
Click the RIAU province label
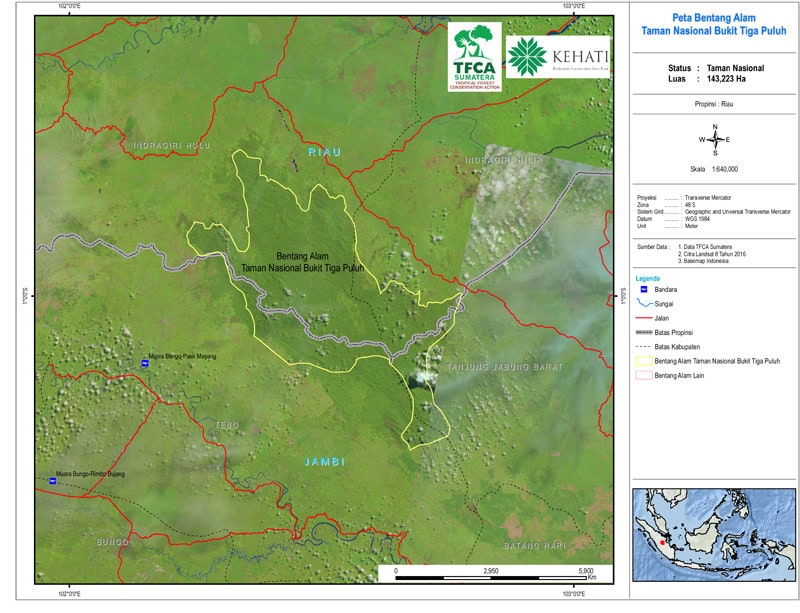[325, 152]
